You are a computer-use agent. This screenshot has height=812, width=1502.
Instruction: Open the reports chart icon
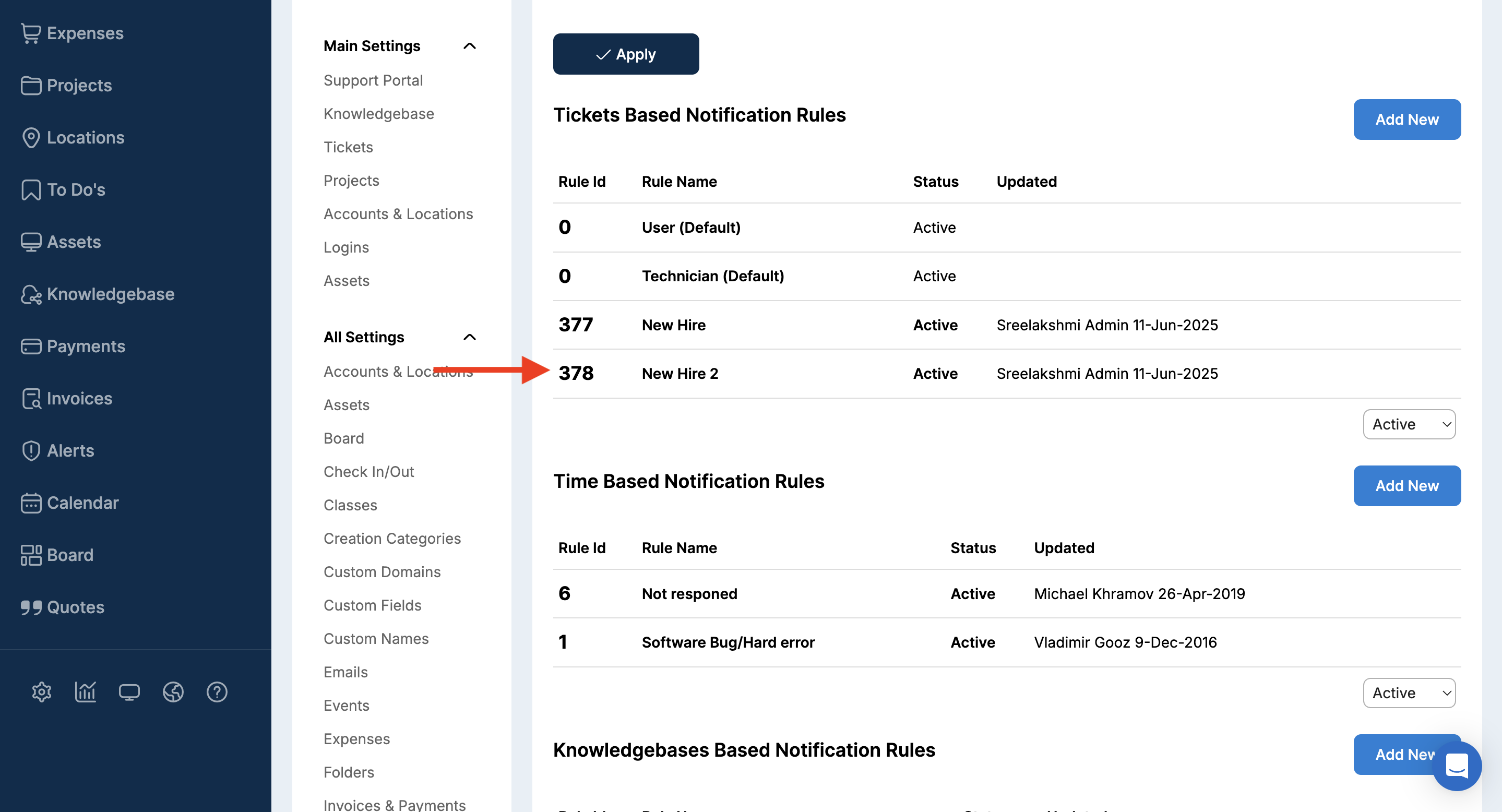(85, 692)
